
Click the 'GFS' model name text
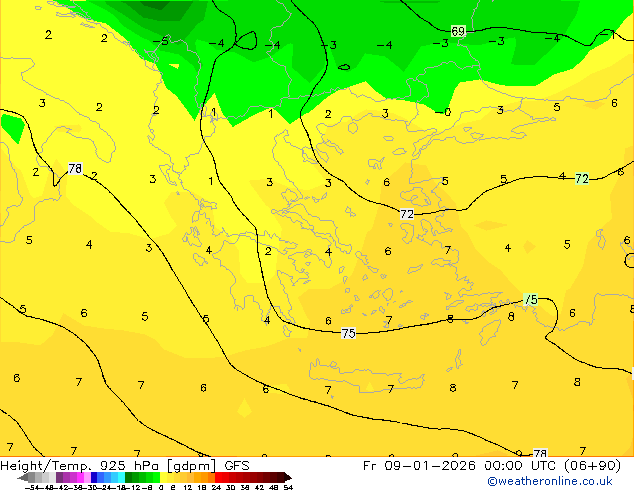tap(237, 466)
